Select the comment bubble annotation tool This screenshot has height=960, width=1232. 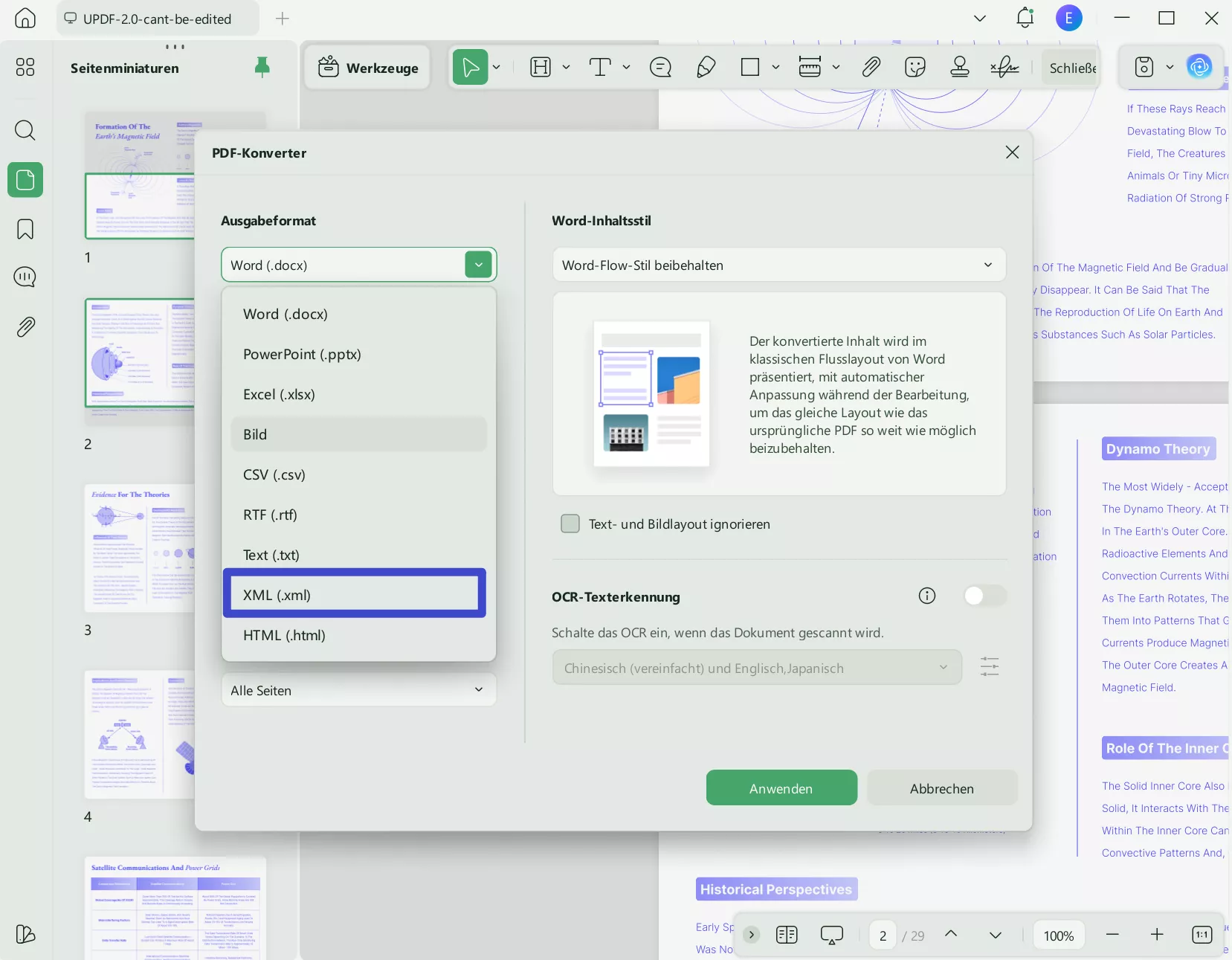tap(659, 67)
